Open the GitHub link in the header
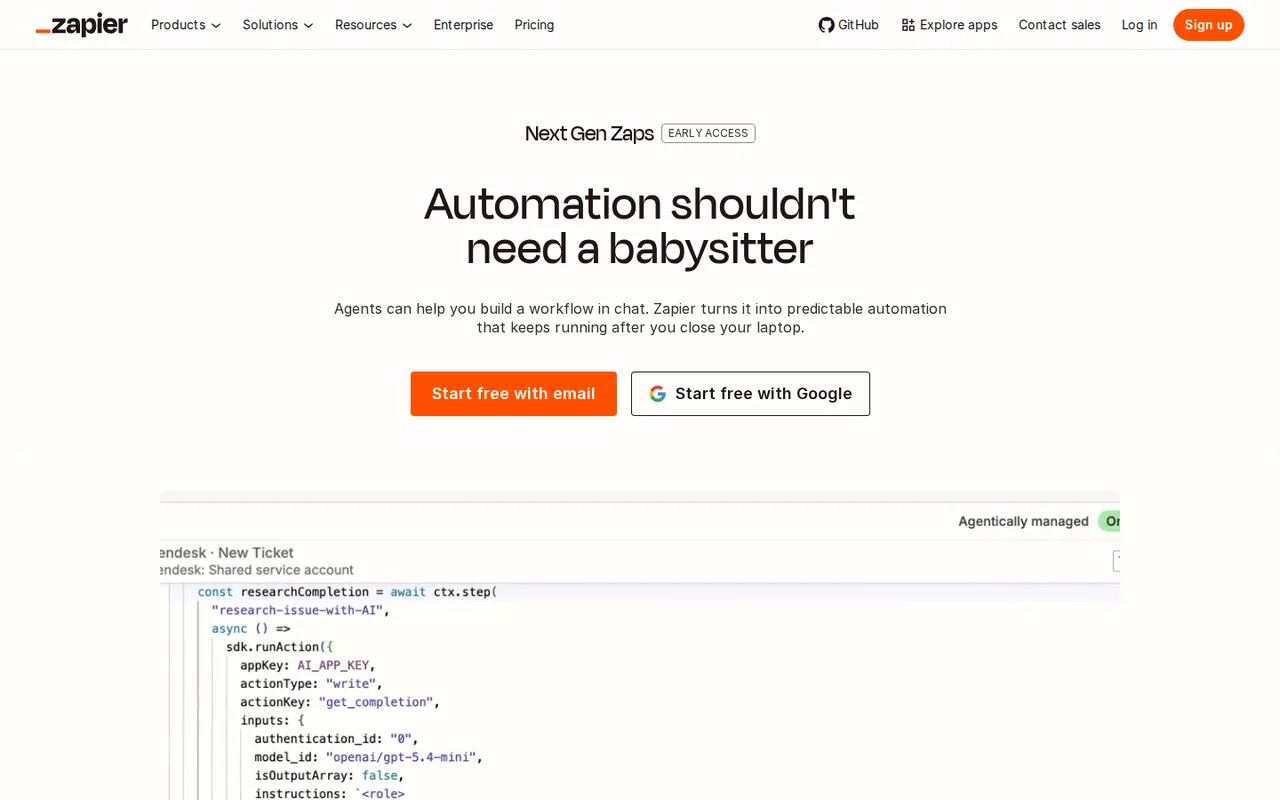 [x=849, y=25]
